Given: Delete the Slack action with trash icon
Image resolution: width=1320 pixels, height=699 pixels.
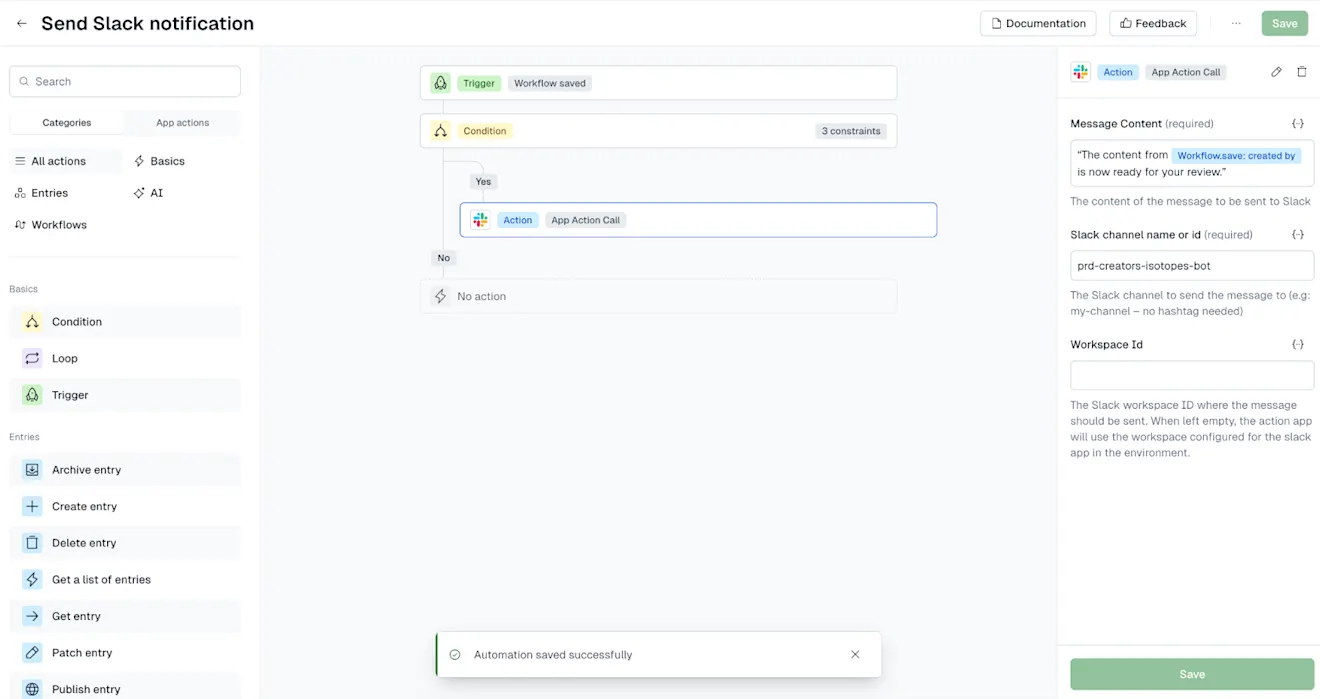Looking at the screenshot, I should pyautogui.click(x=1302, y=71).
